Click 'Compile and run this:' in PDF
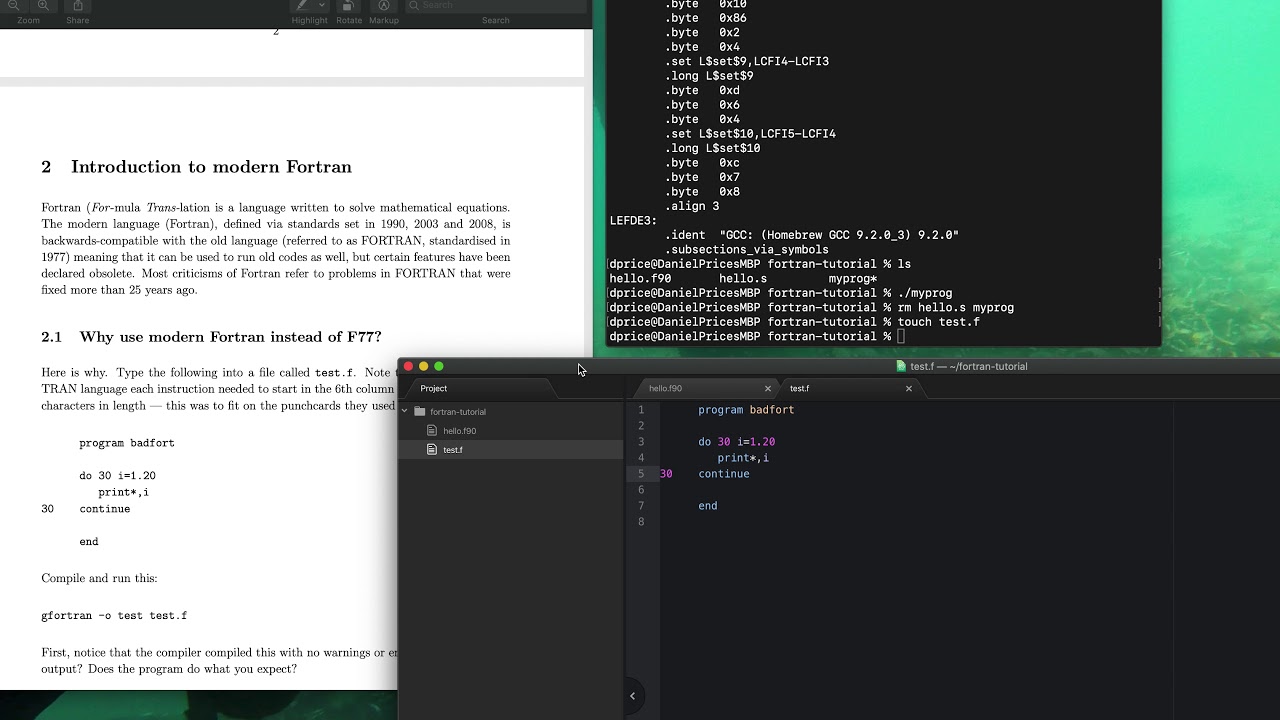The height and width of the screenshot is (720, 1280). point(99,578)
